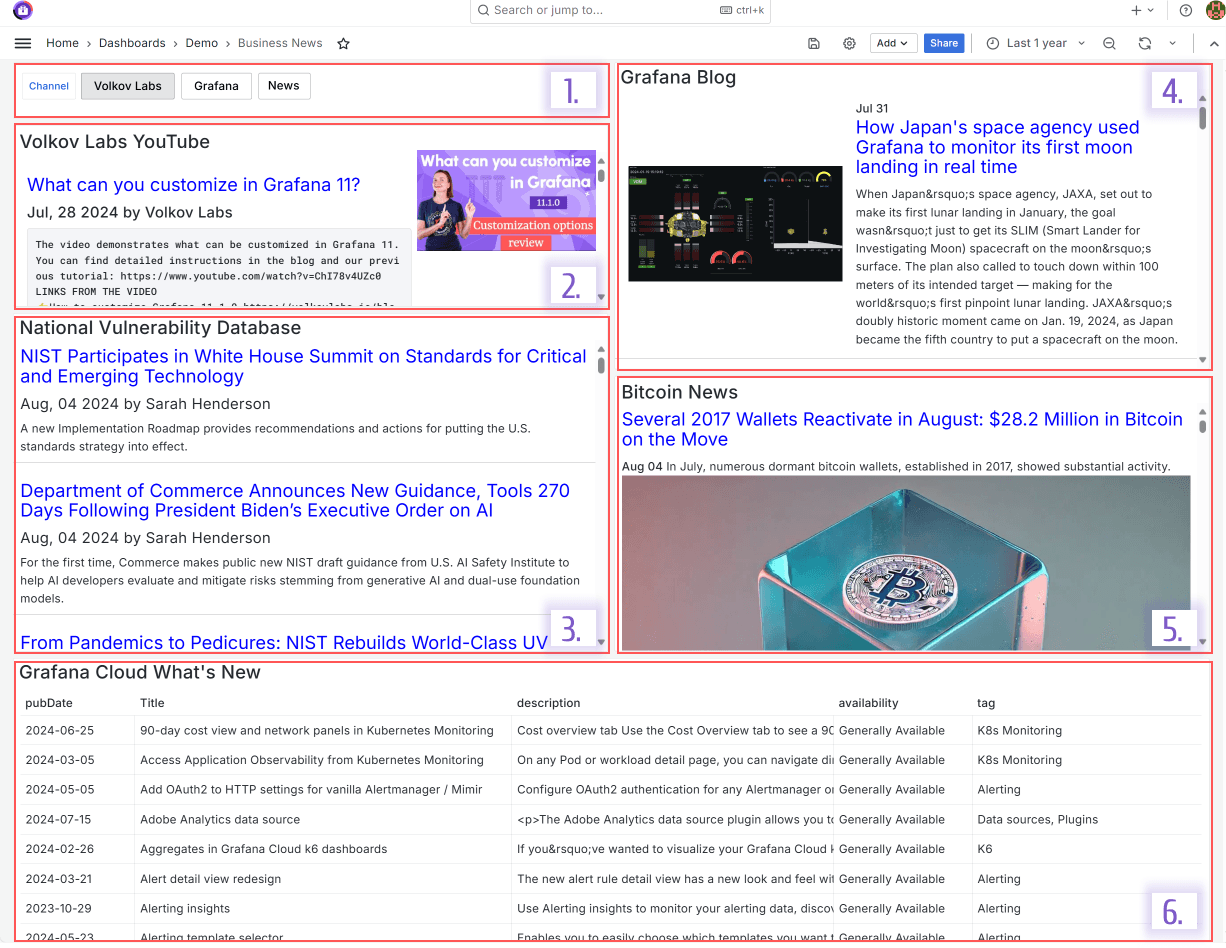Collapse the top bar using the caret icon

[x=1213, y=43]
